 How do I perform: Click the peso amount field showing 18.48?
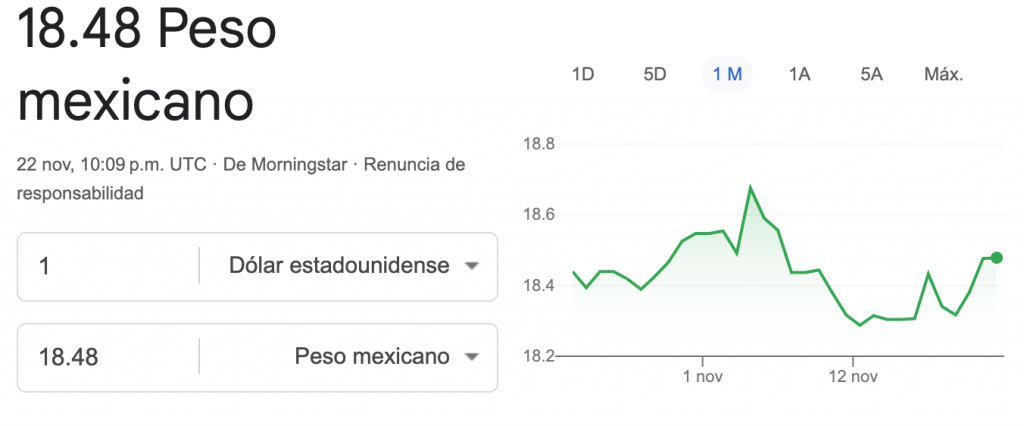coord(108,357)
